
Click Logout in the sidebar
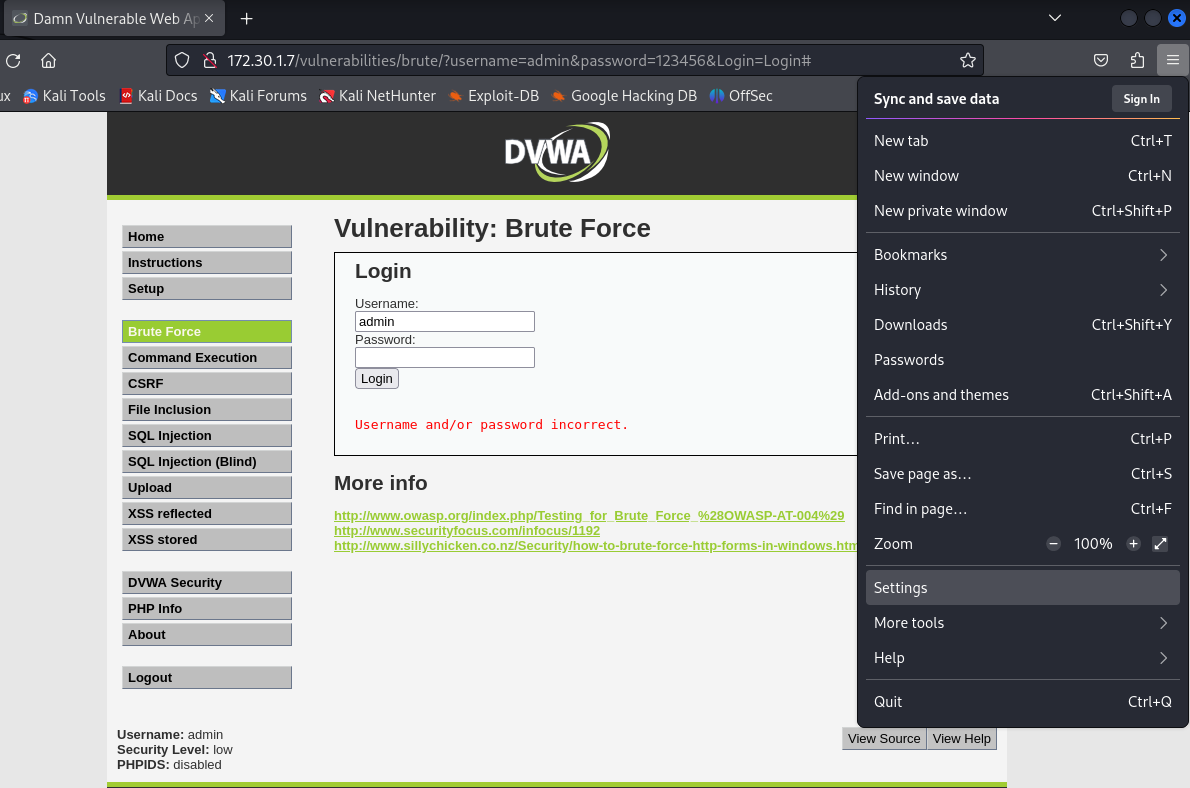point(206,677)
